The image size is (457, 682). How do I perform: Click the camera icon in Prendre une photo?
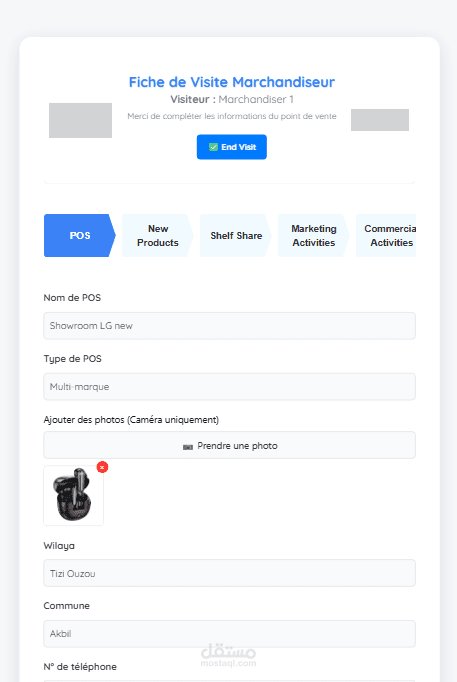coord(188,447)
